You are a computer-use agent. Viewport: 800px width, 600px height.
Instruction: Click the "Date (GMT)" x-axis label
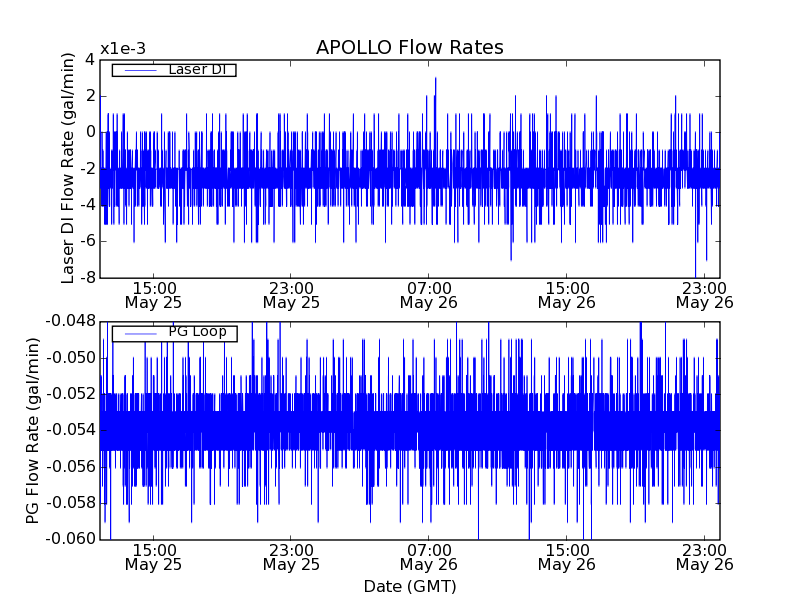[409, 586]
